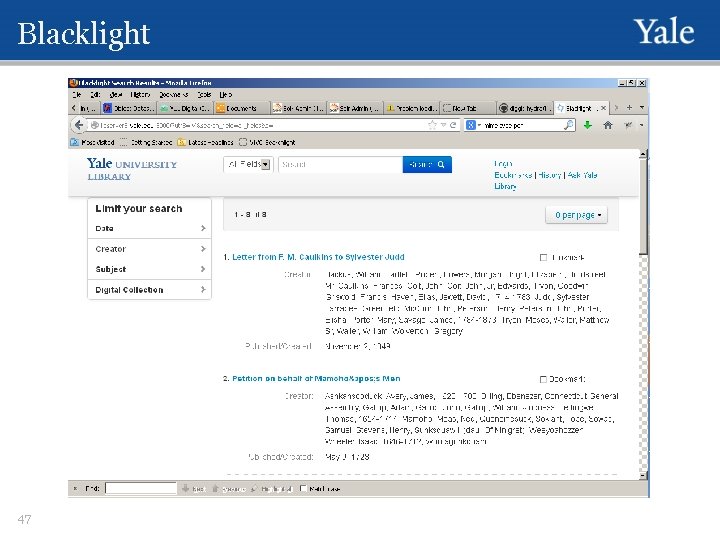720x540 pixels.
Task: Open the Getting Started bookmark
Action: [146, 142]
